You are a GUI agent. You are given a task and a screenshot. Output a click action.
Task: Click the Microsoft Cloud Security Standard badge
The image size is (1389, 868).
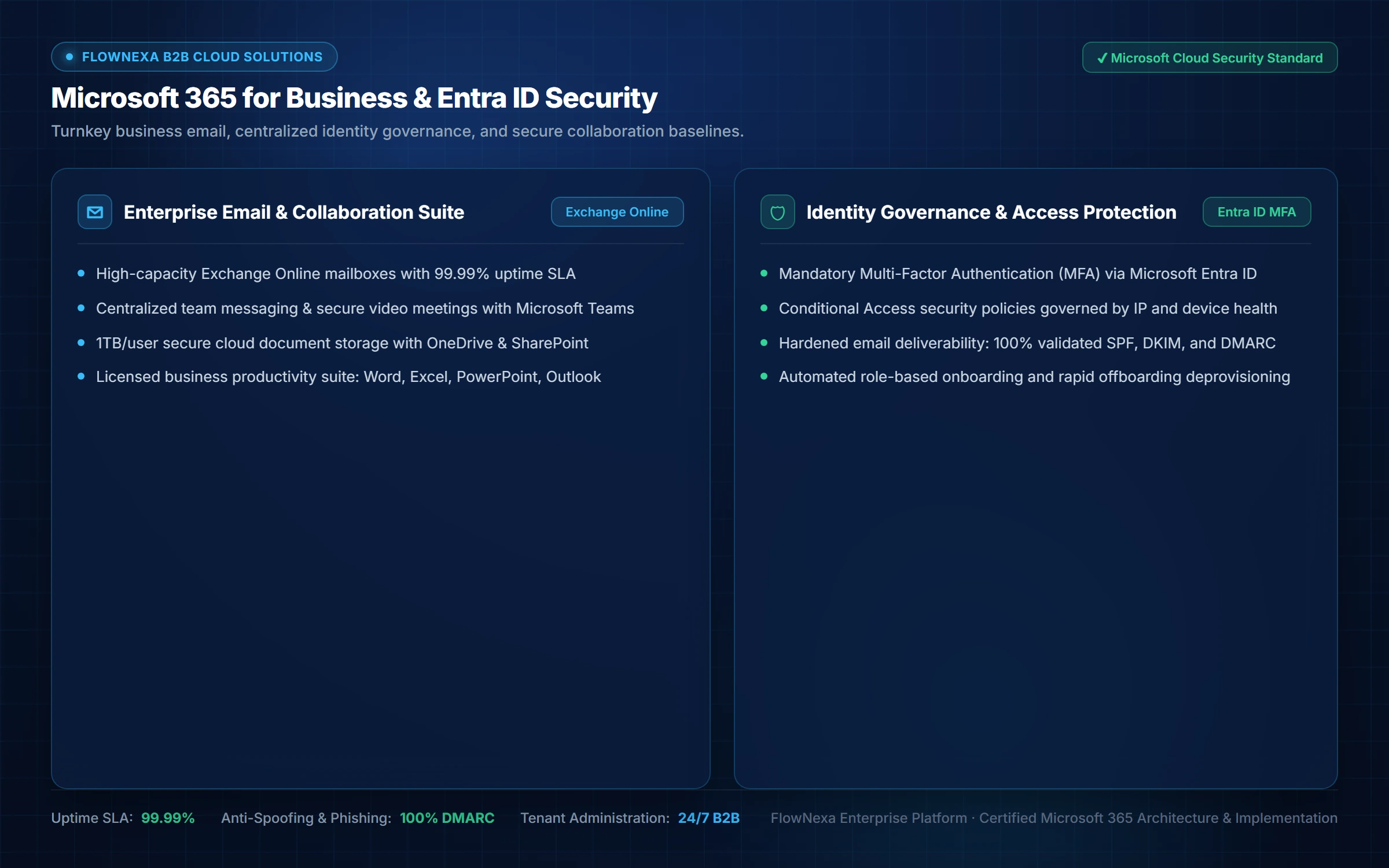[x=1210, y=57]
